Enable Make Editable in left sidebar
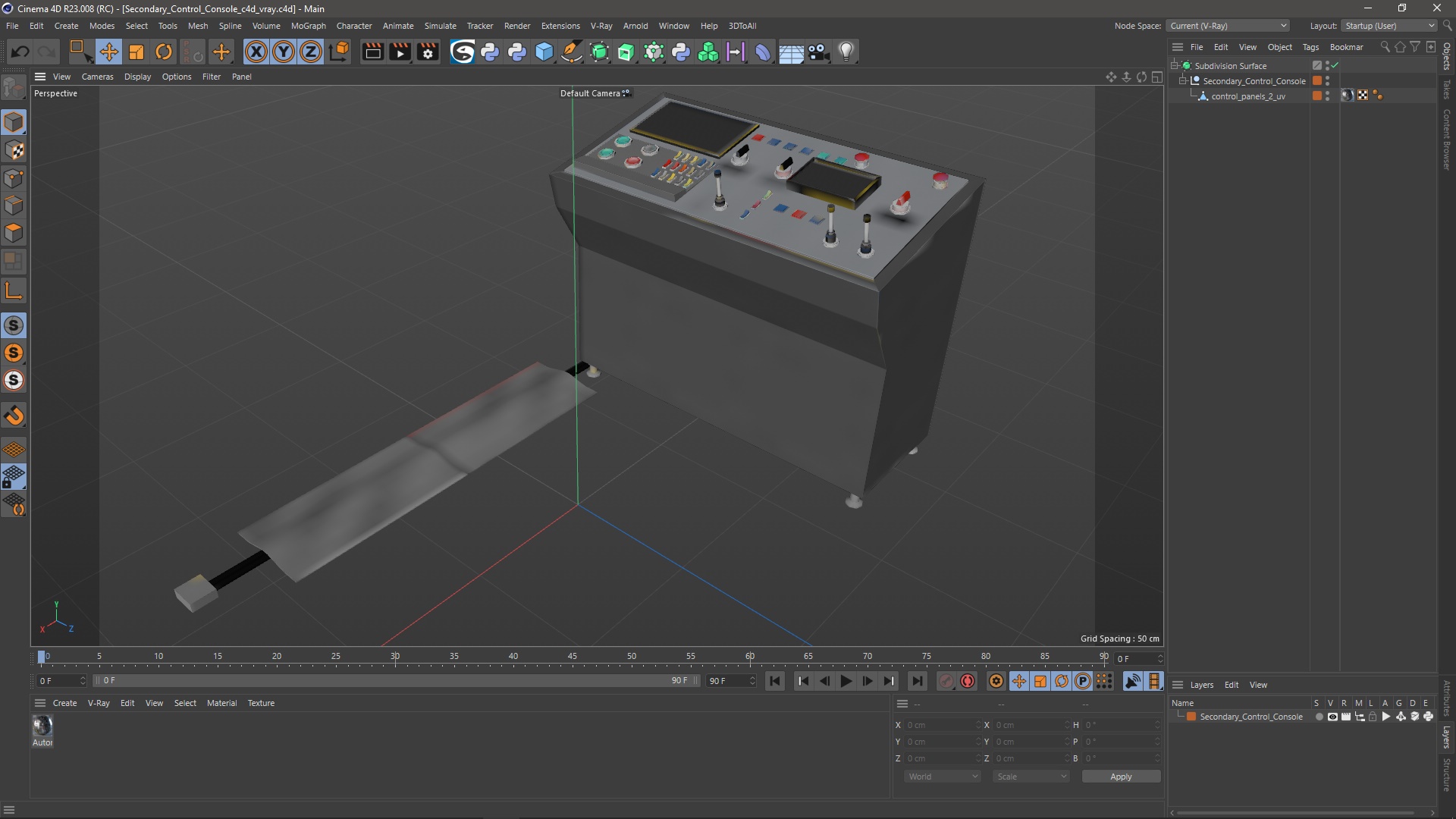Screen dimensions: 1456x819 pos(14,89)
